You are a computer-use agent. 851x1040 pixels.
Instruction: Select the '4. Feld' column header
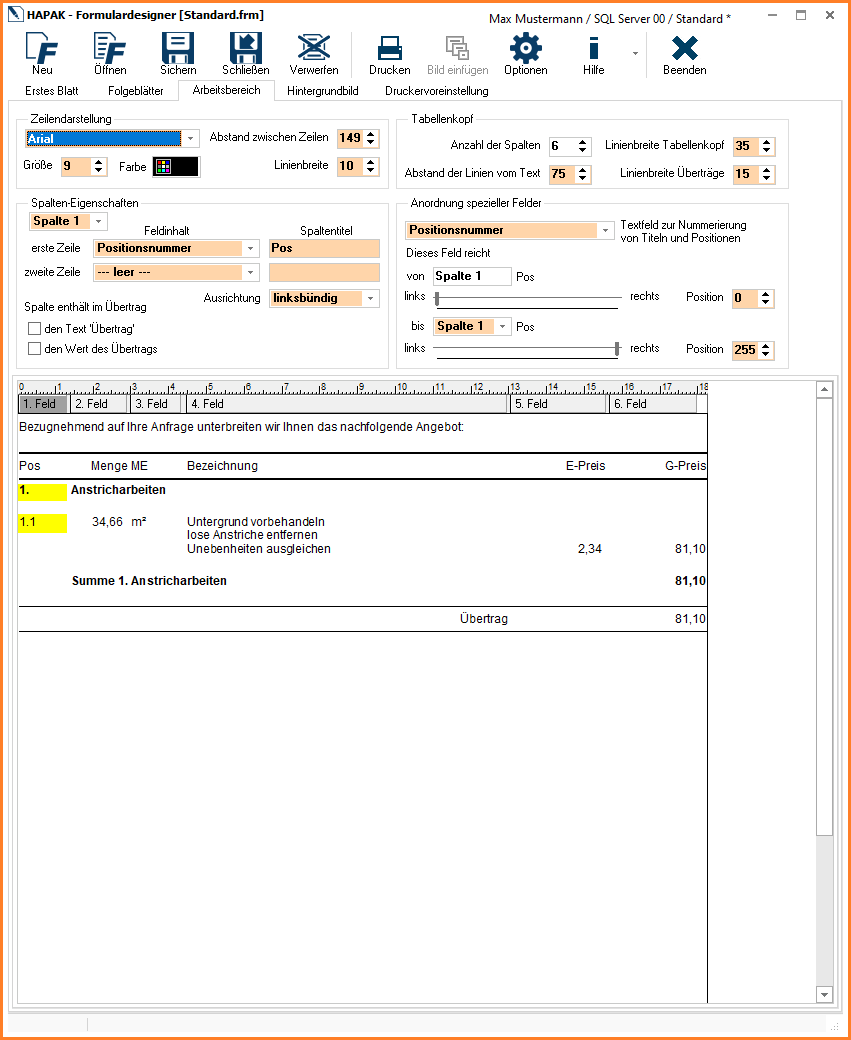347,404
